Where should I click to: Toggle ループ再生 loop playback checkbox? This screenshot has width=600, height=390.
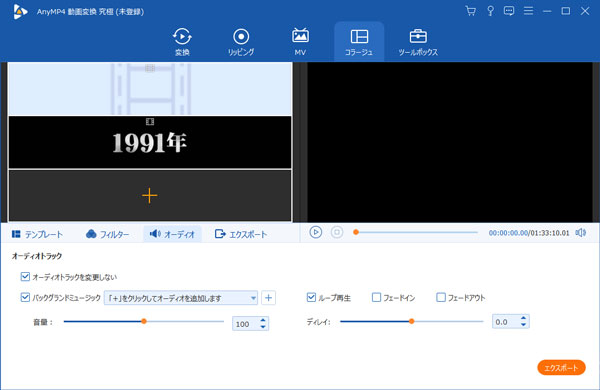click(311, 297)
